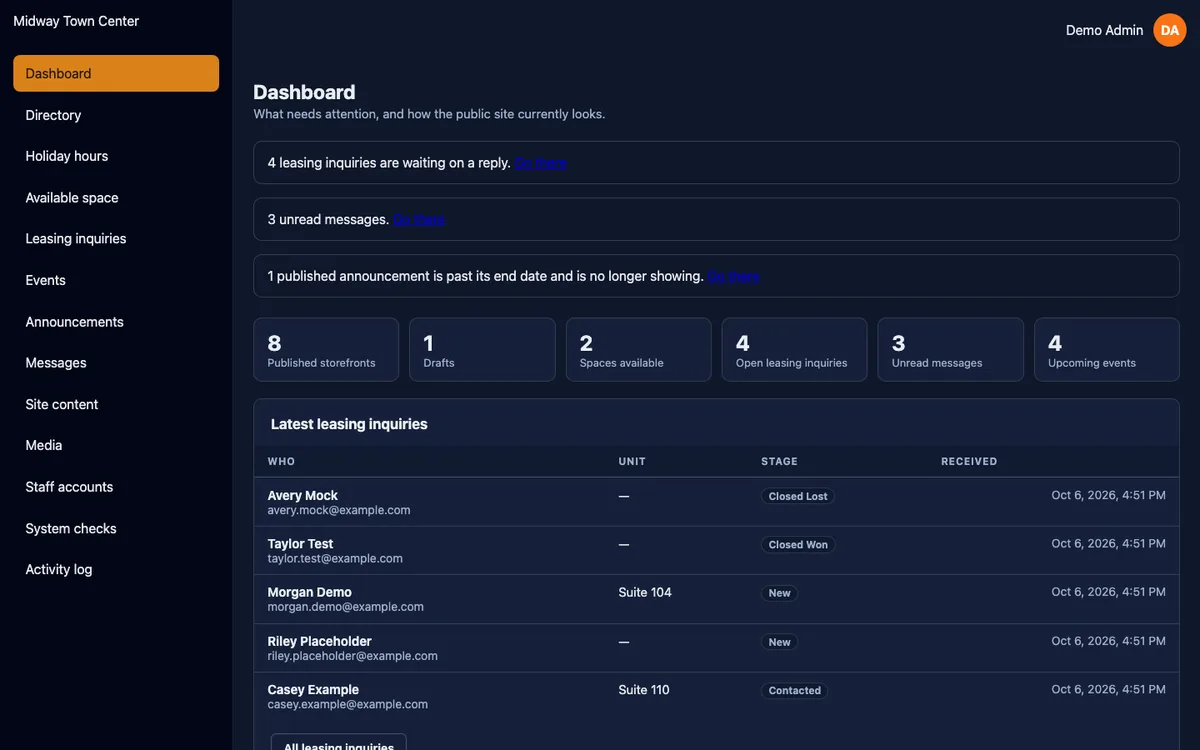
Task: Click taylor.test@example.com email
Action: (x=335, y=559)
